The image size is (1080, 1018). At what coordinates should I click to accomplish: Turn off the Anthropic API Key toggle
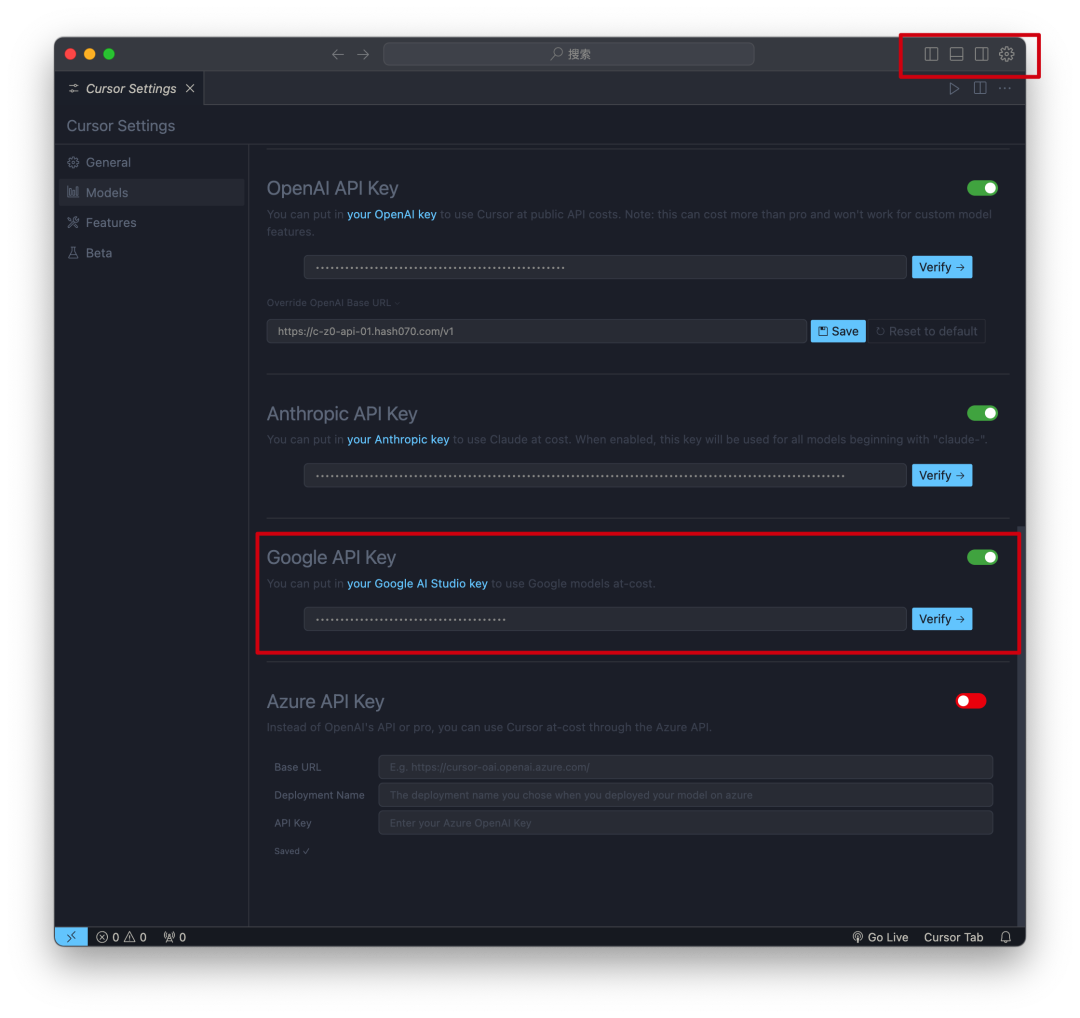982,413
